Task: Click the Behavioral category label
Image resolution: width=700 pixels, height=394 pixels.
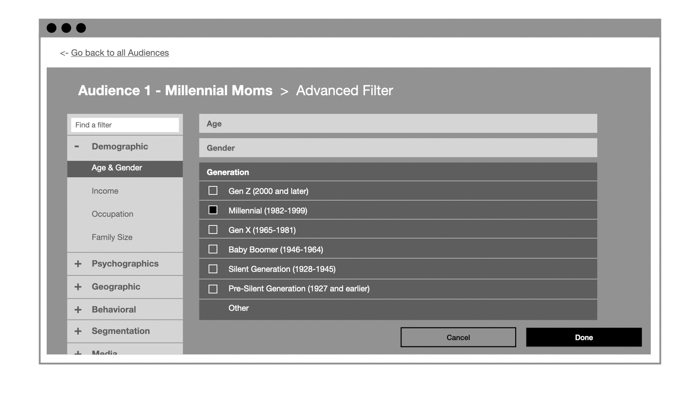Action: coord(114,310)
